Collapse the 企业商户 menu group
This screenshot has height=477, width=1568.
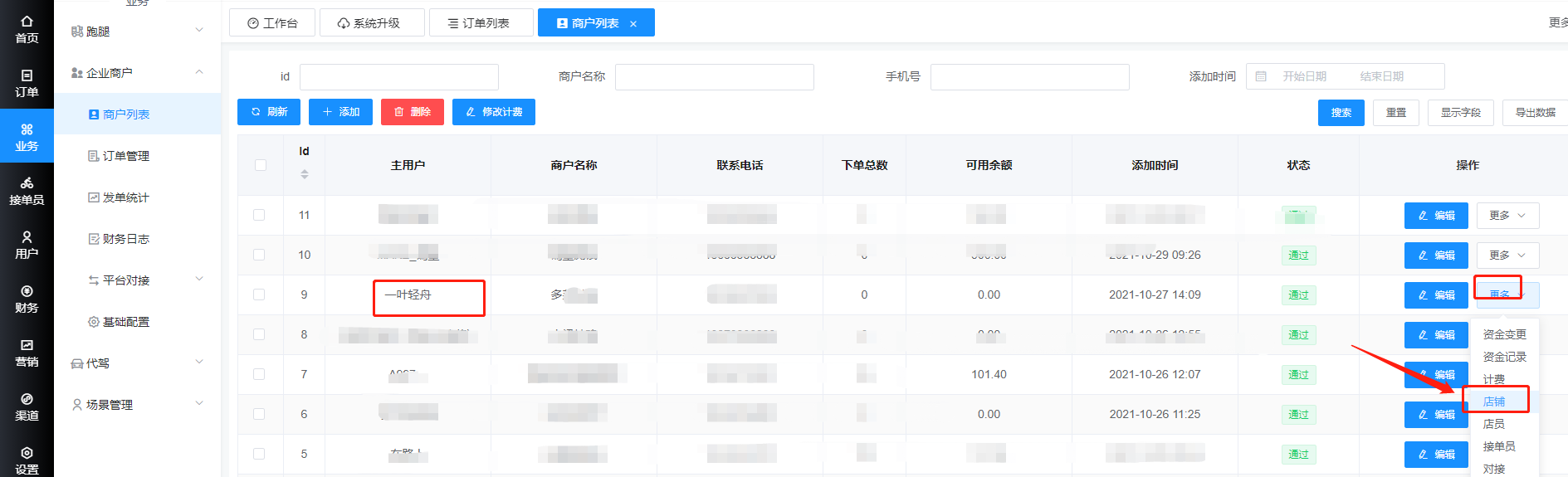click(138, 73)
